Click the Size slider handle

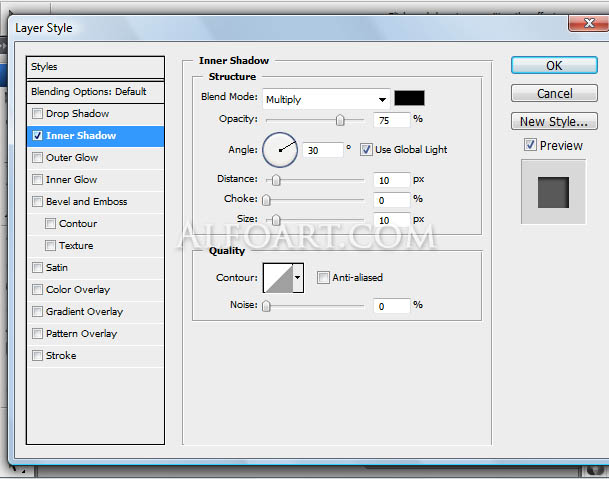coord(276,220)
